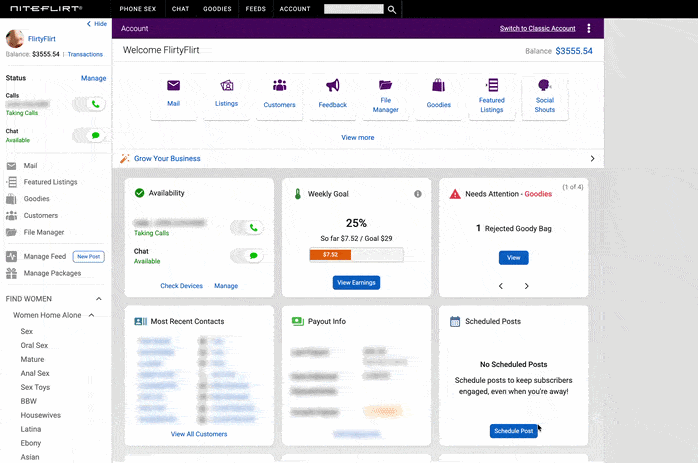Image resolution: width=698 pixels, height=464 pixels.
Task: Open the ACCOUNT menu
Action: click(x=295, y=9)
